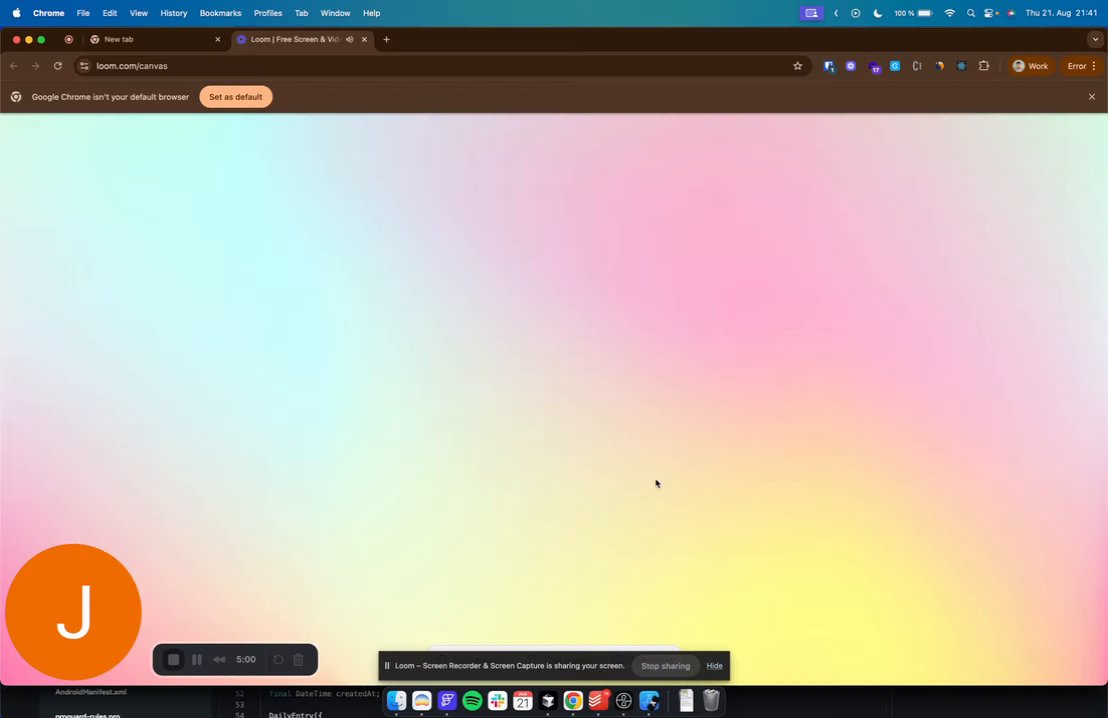Open the Edit menu
This screenshot has height=718, width=1108.
coord(110,13)
